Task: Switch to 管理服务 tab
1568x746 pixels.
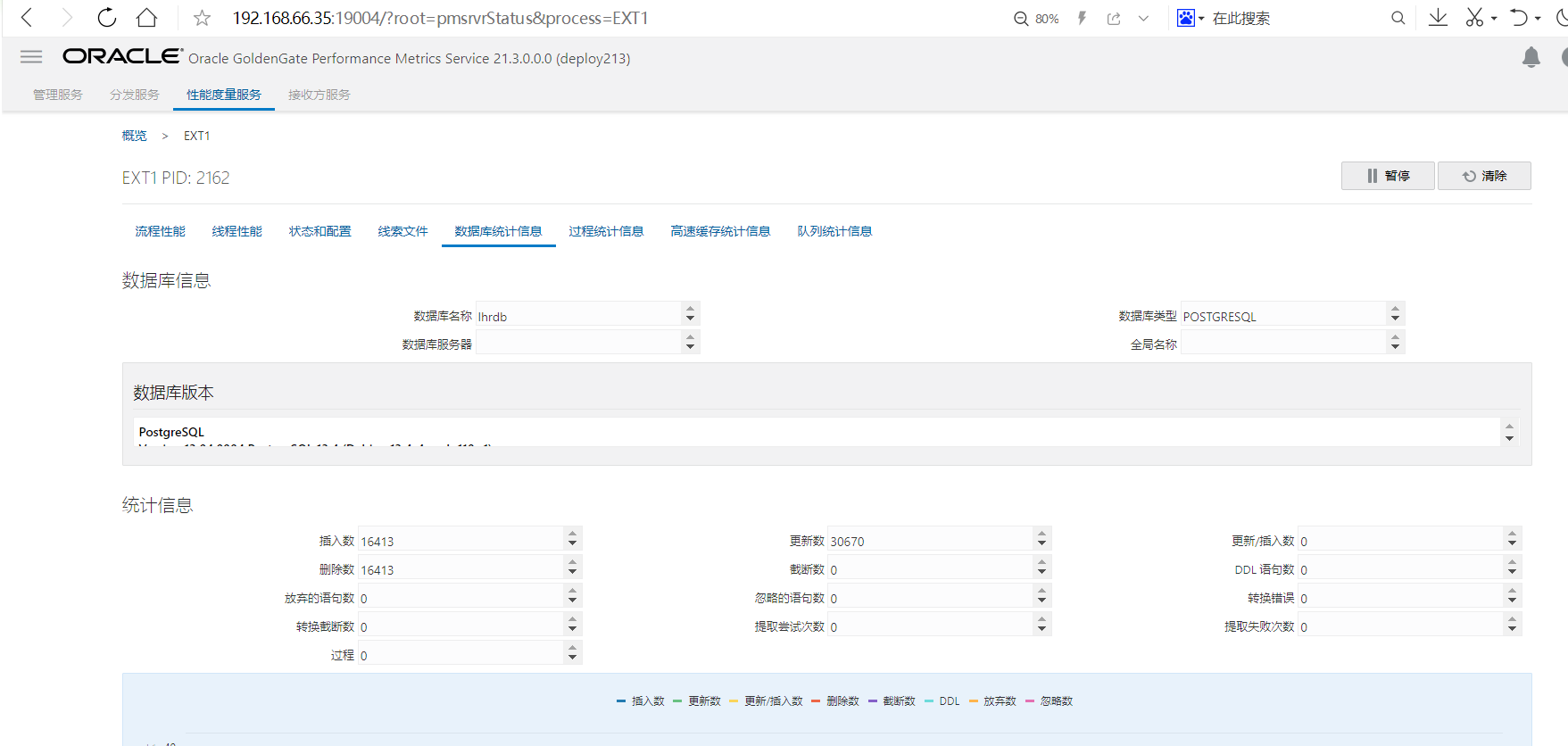Action: (58, 95)
